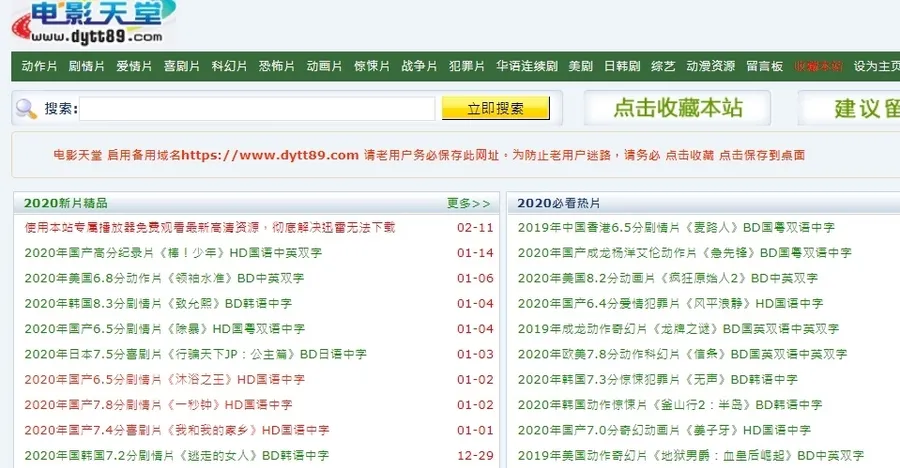This screenshot has width=900, height=468.
Task: Open the 恐怖片 category
Action: point(277,66)
